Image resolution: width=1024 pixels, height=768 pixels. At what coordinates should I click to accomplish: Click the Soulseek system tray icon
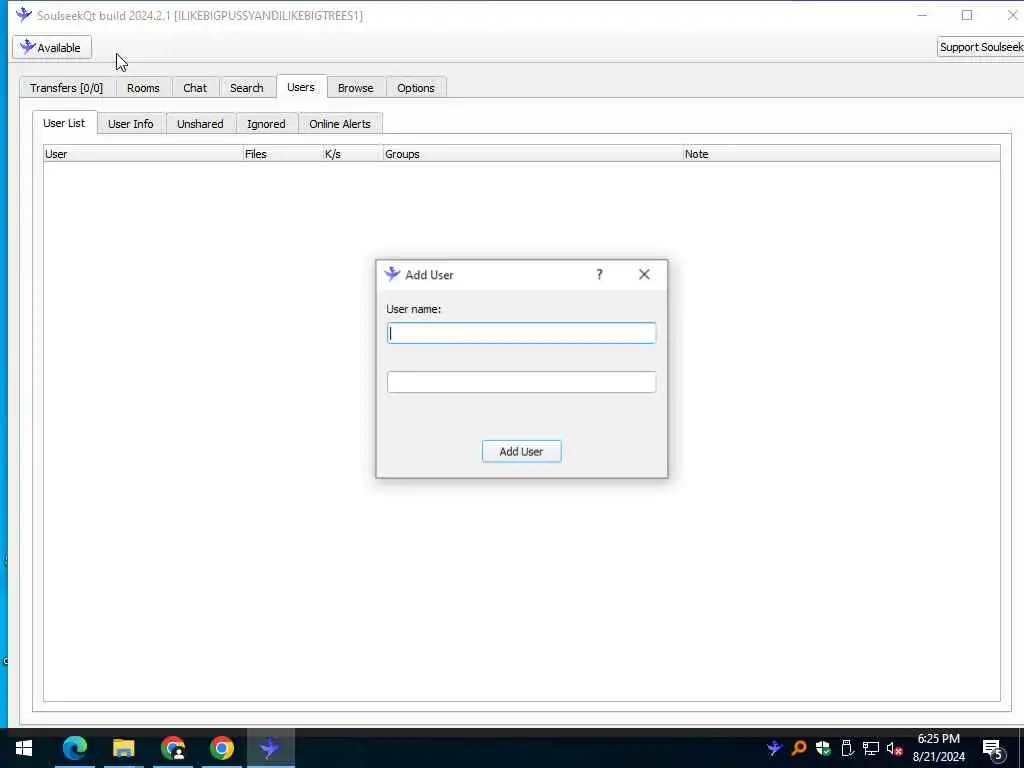775,748
